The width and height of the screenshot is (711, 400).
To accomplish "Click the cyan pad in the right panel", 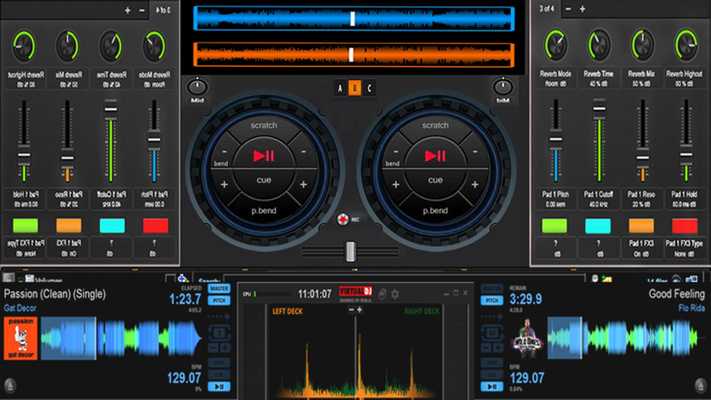I will [x=598, y=226].
